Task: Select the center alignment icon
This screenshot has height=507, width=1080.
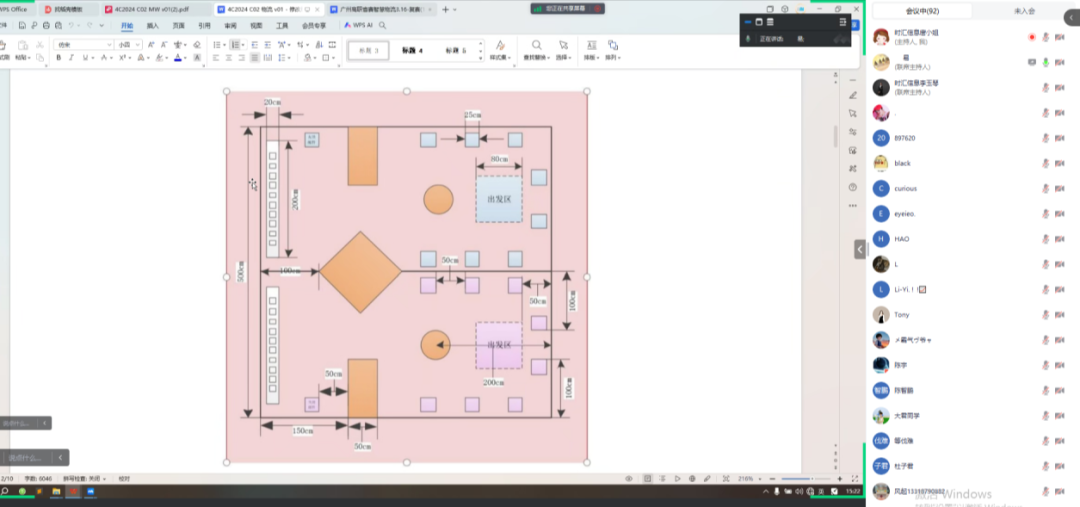Action: (x=229, y=58)
